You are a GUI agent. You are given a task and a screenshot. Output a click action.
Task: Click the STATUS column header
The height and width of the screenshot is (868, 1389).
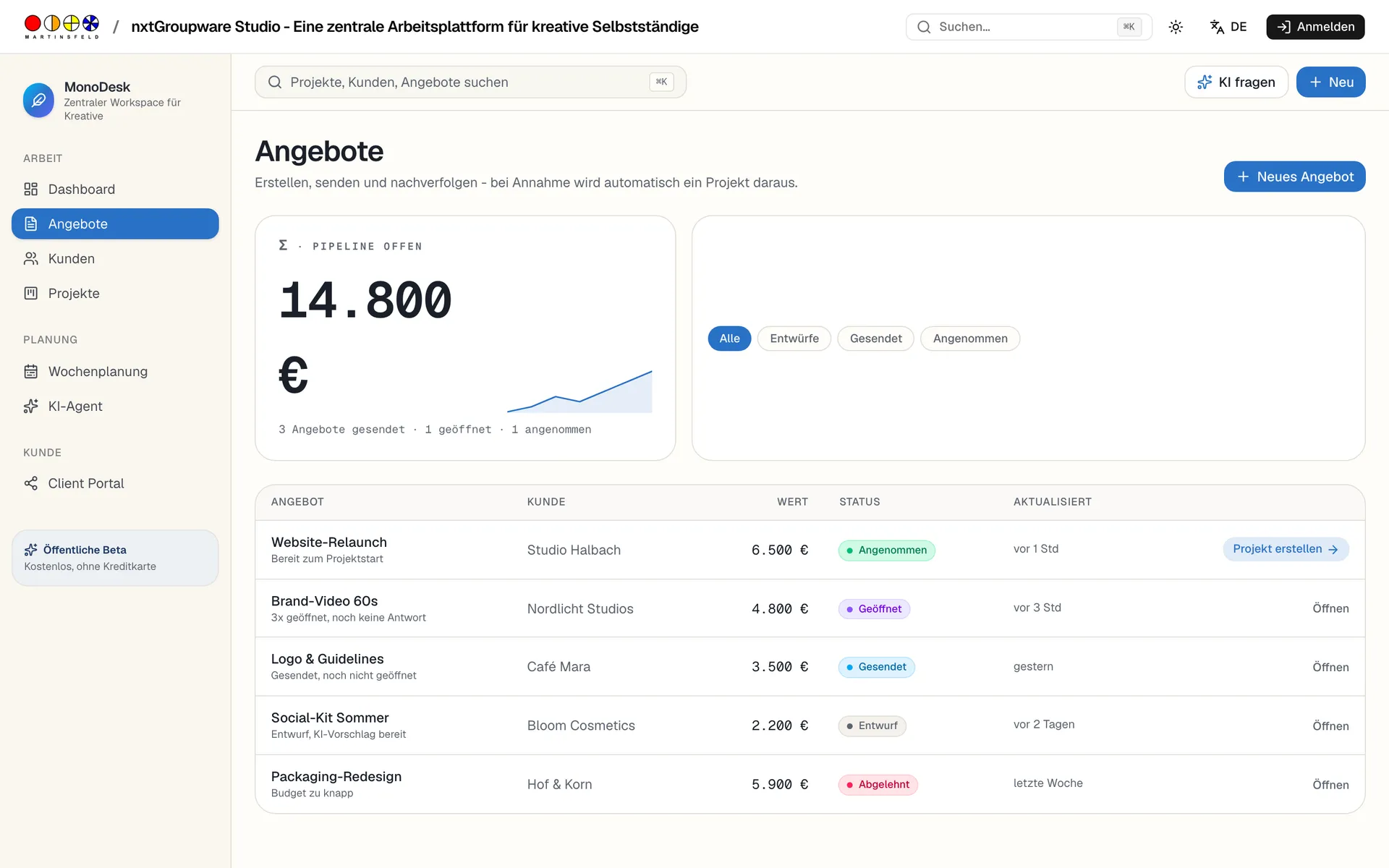[859, 501]
